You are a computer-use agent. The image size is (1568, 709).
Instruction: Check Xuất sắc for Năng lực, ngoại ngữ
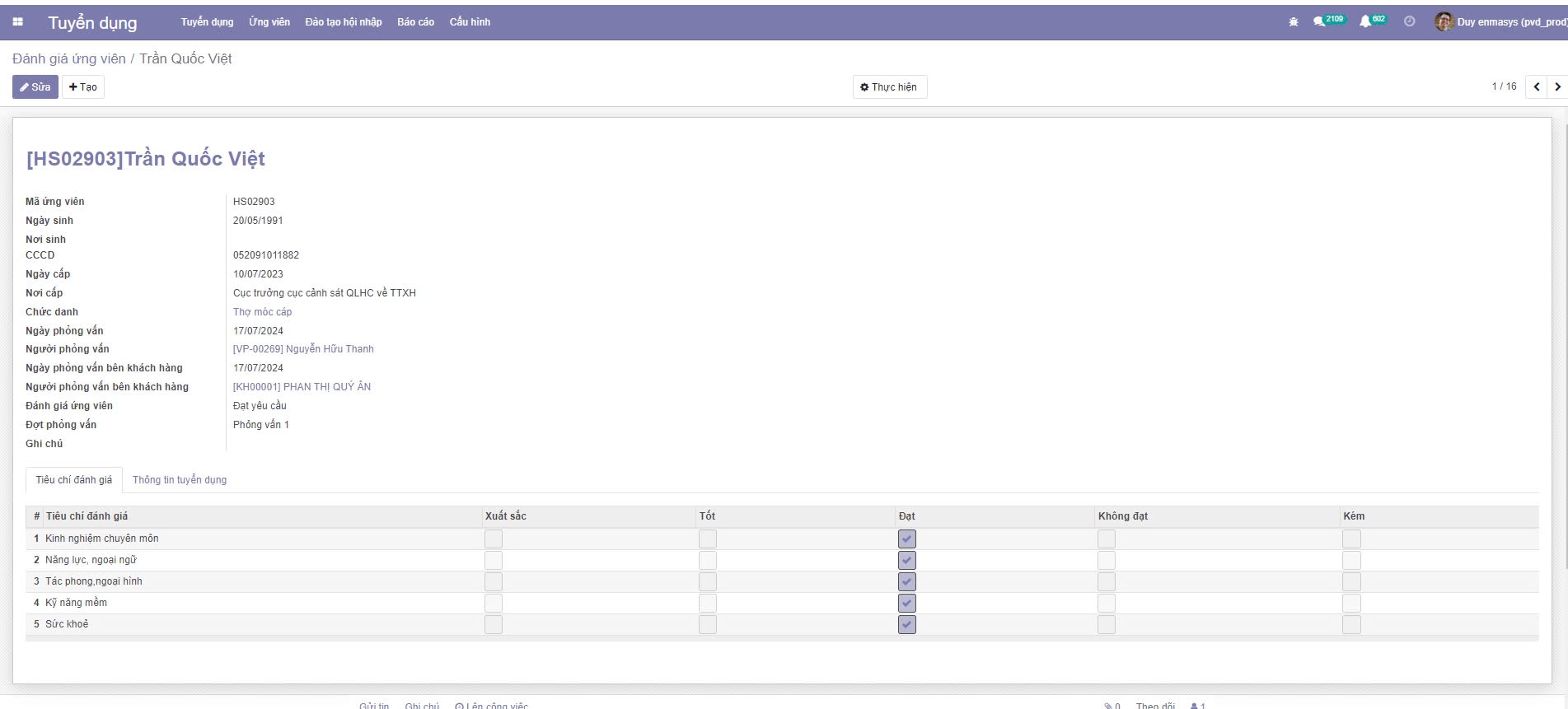coord(494,561)
